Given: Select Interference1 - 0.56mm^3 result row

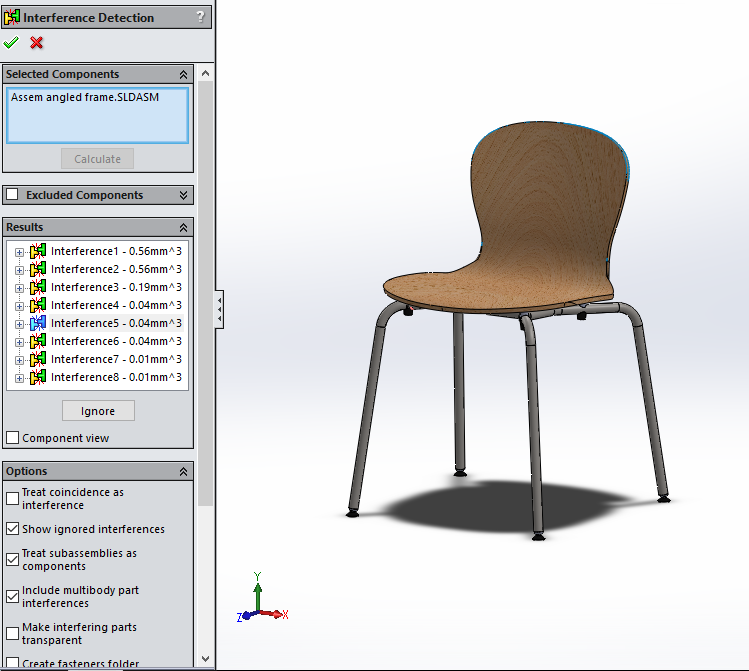Looking at the screenshot, I should pos(116,251).
